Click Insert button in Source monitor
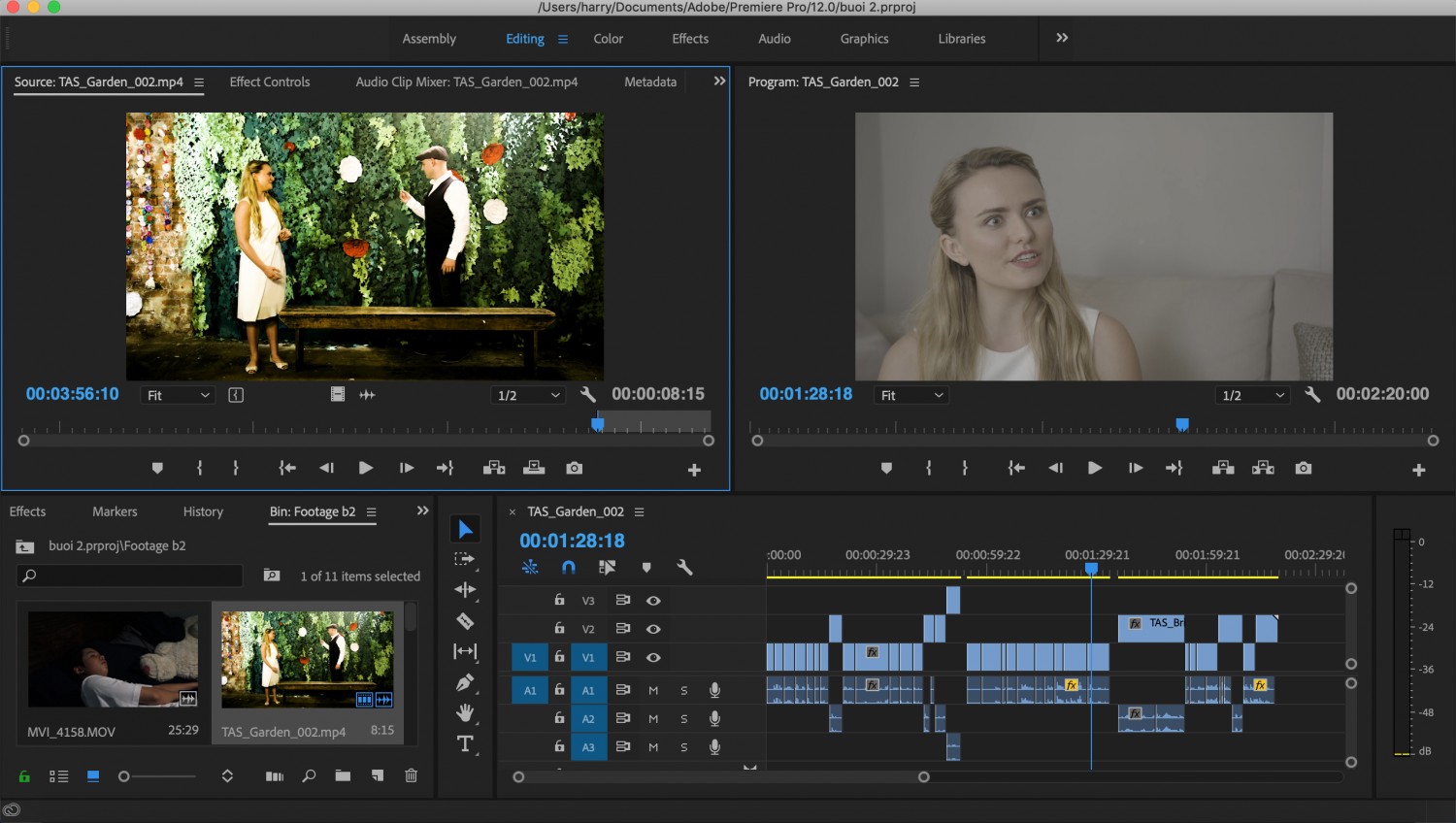The height and width of the screenshot is (823, 1456). click(x=494, y=468)
